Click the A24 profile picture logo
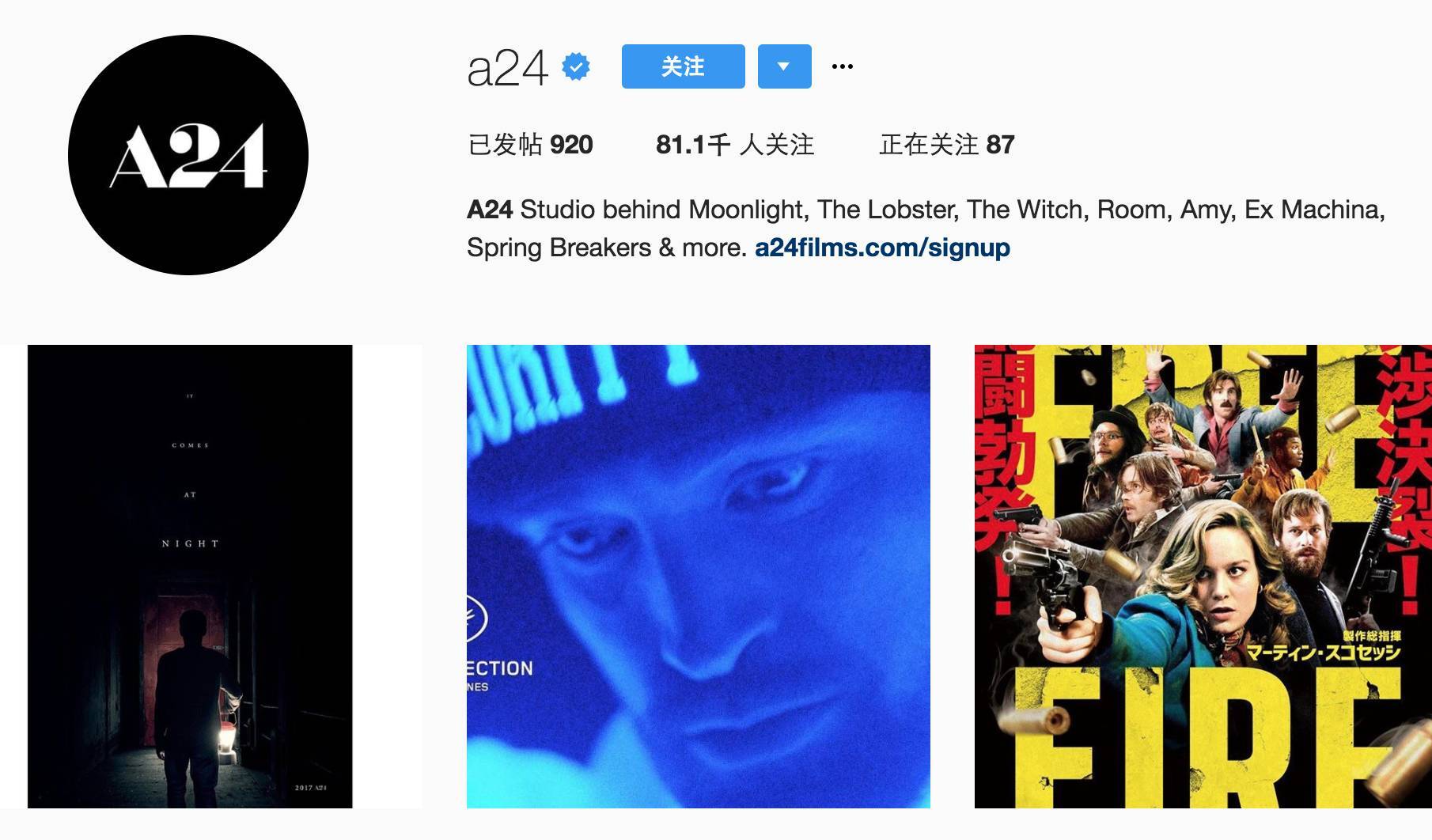Image resolution: width=1432 pixels, height=840 pixels. (x=188, y=155)
